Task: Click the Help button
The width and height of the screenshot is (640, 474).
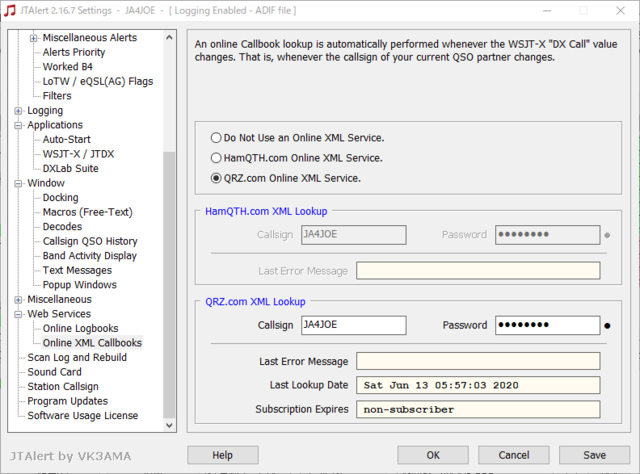Action: 223,455
